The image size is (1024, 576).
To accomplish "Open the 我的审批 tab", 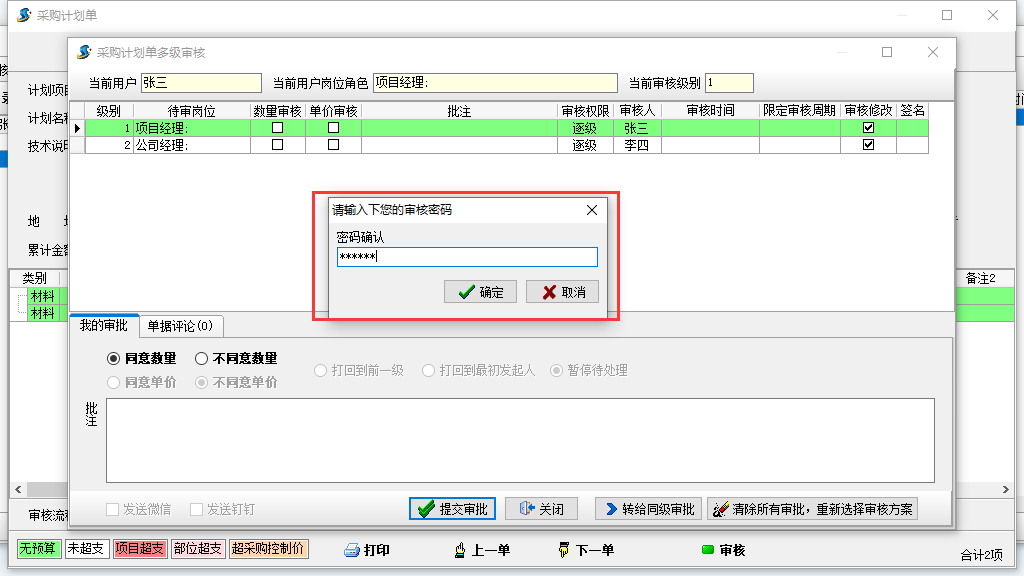I will [104, 326].
